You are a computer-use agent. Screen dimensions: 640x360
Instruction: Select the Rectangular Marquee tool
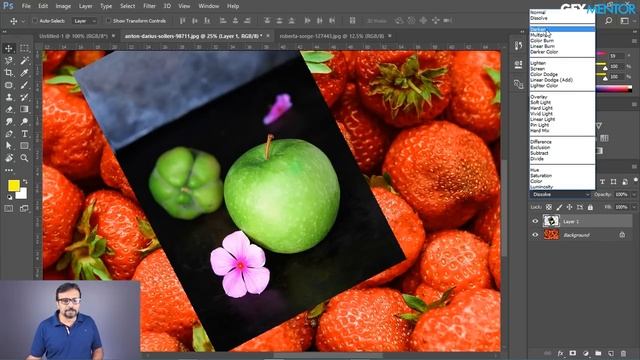coord(24,49)
